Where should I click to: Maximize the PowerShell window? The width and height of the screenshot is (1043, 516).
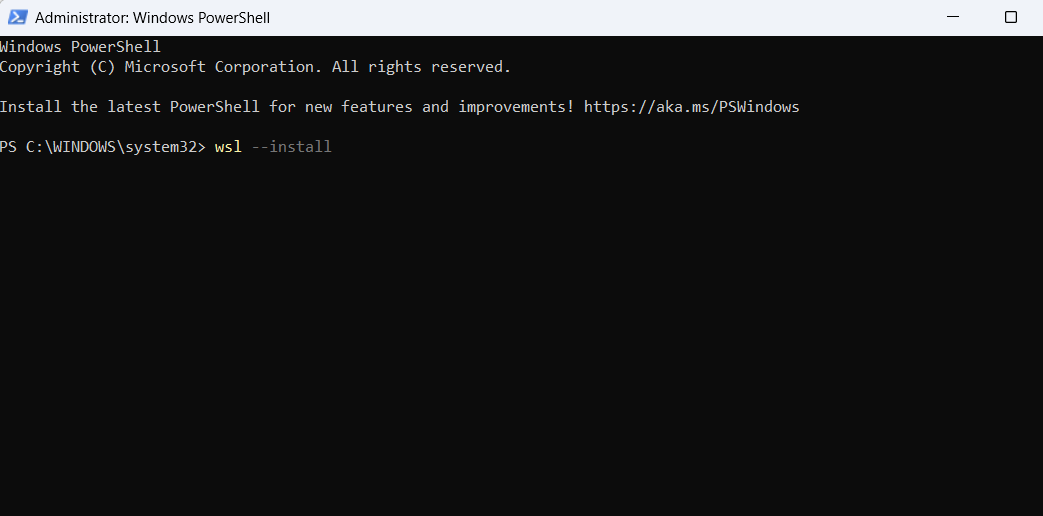point(1010,17)
